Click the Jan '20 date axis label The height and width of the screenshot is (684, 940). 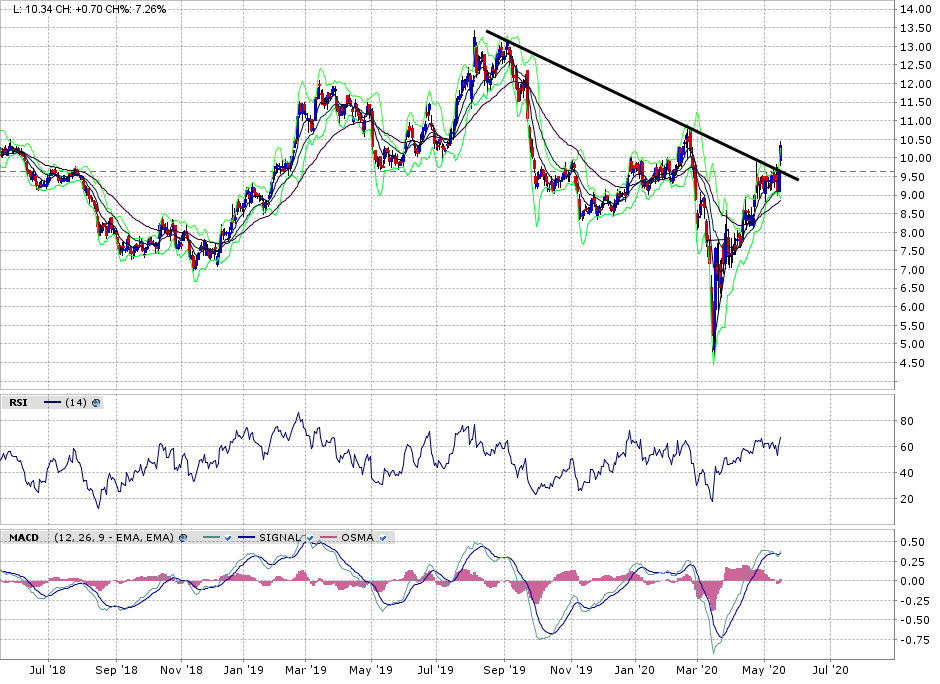634,670
